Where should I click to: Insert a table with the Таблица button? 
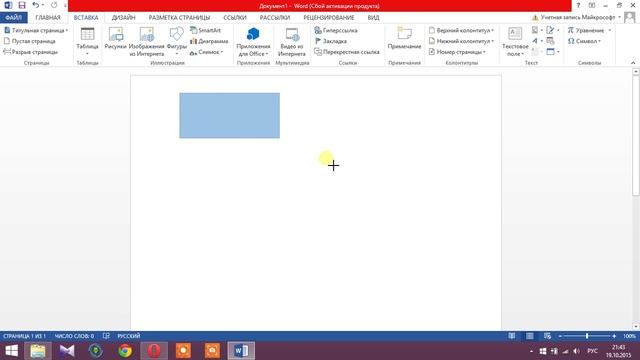pyautogui.click(x=87, y=42)
